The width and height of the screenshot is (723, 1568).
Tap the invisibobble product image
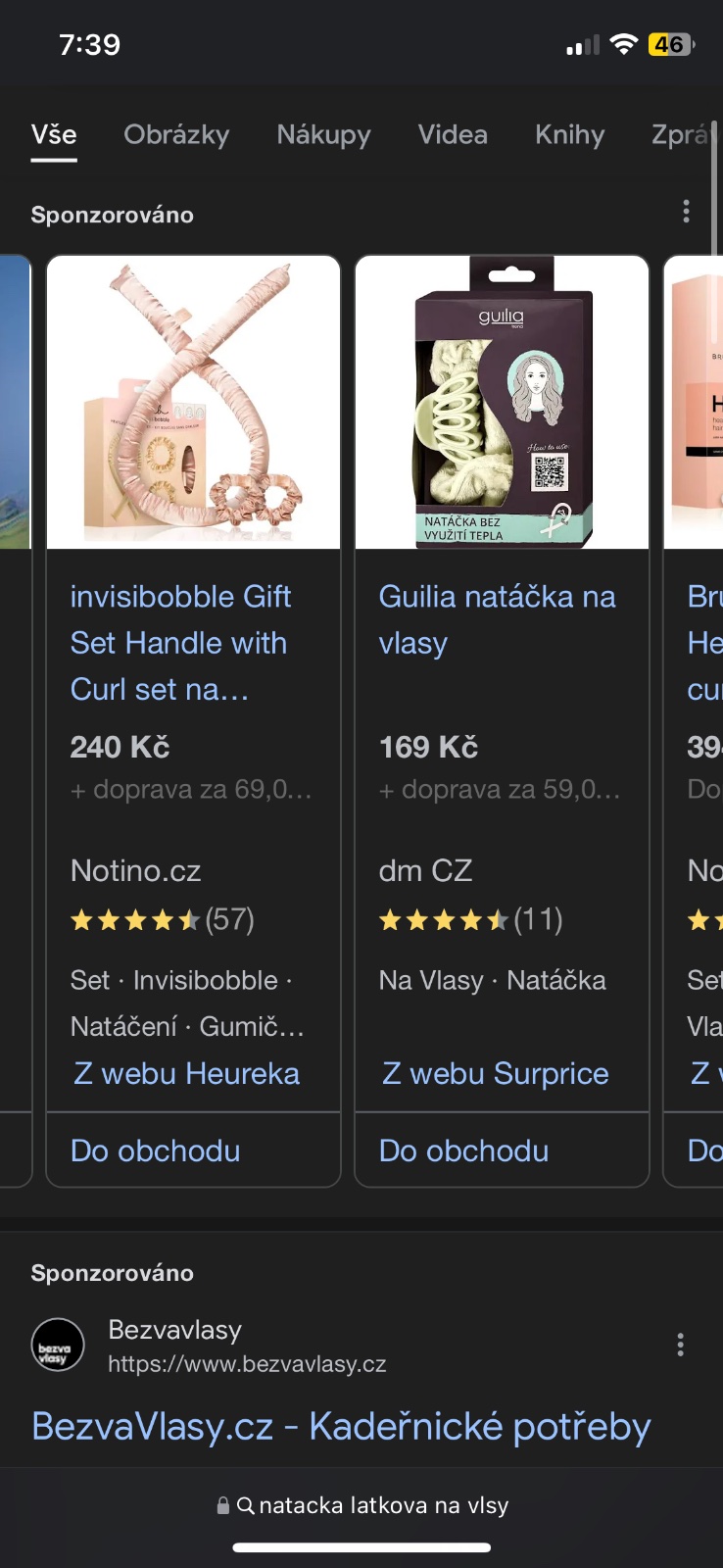(194, 403)
